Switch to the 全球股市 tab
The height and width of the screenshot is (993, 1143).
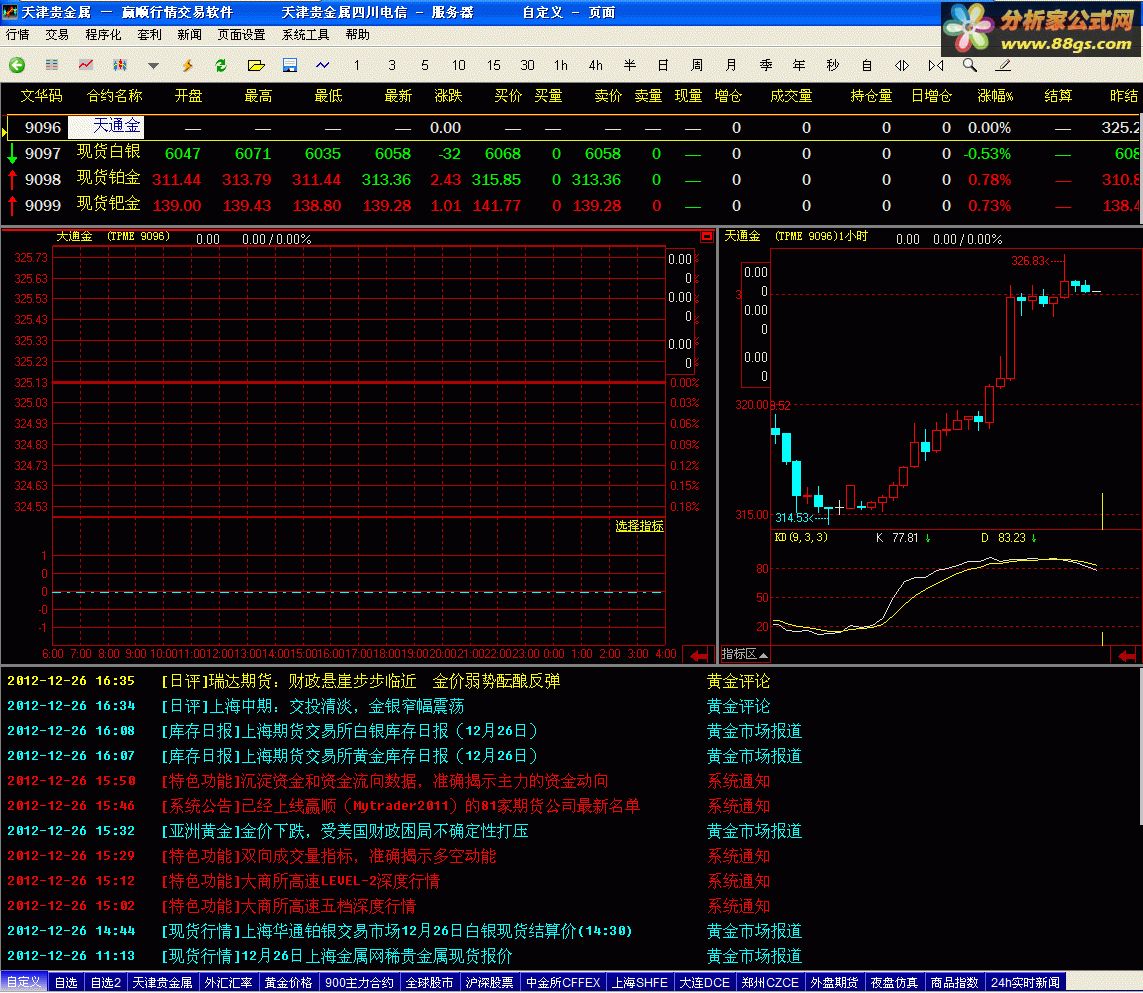429,982
